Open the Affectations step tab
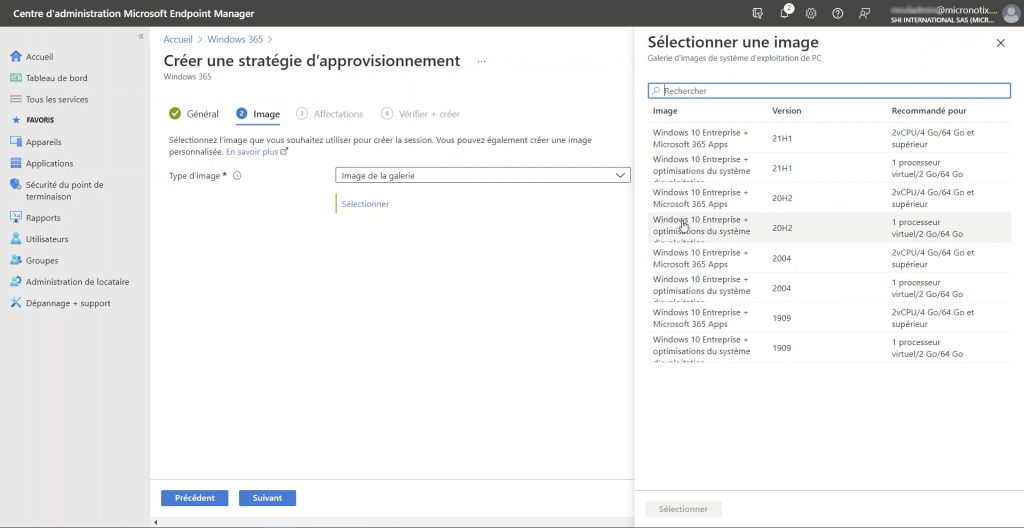This screenshot has height=528, width=1024. tap(330, 114)
